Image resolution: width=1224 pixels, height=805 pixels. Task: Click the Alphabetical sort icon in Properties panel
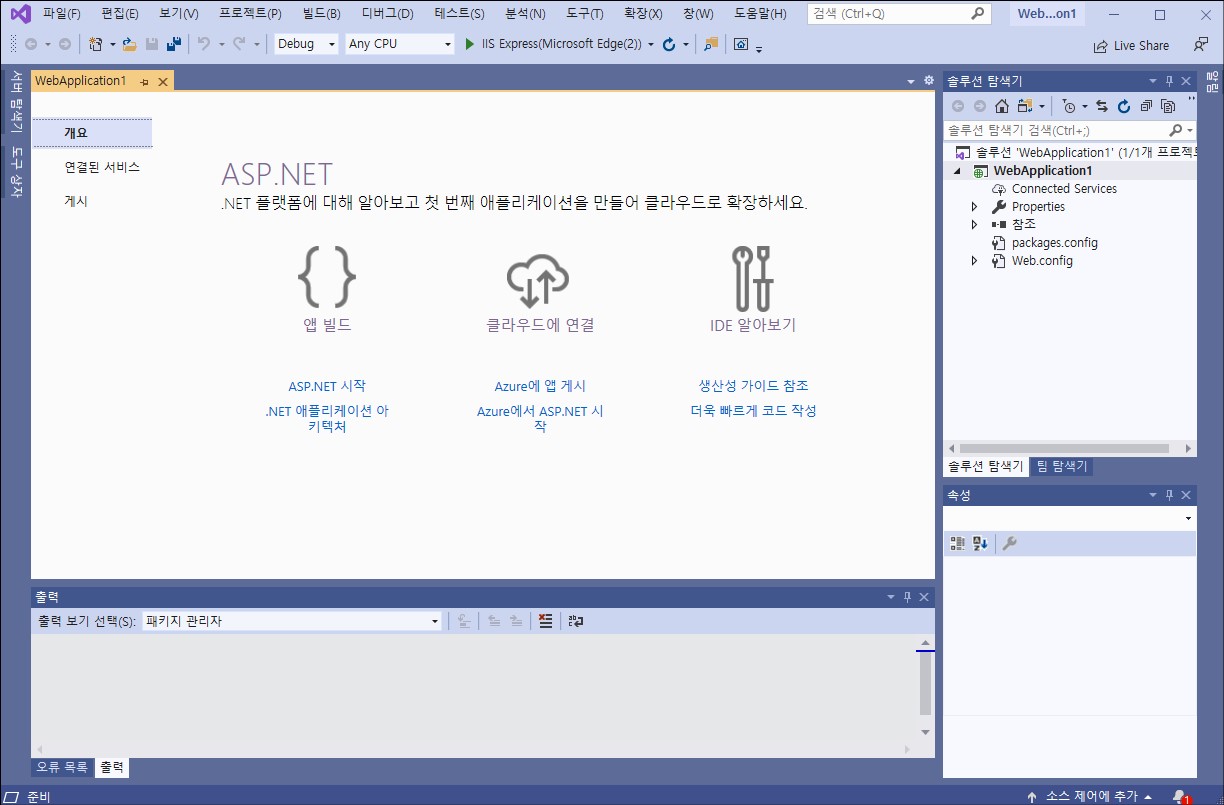(981, 543)
